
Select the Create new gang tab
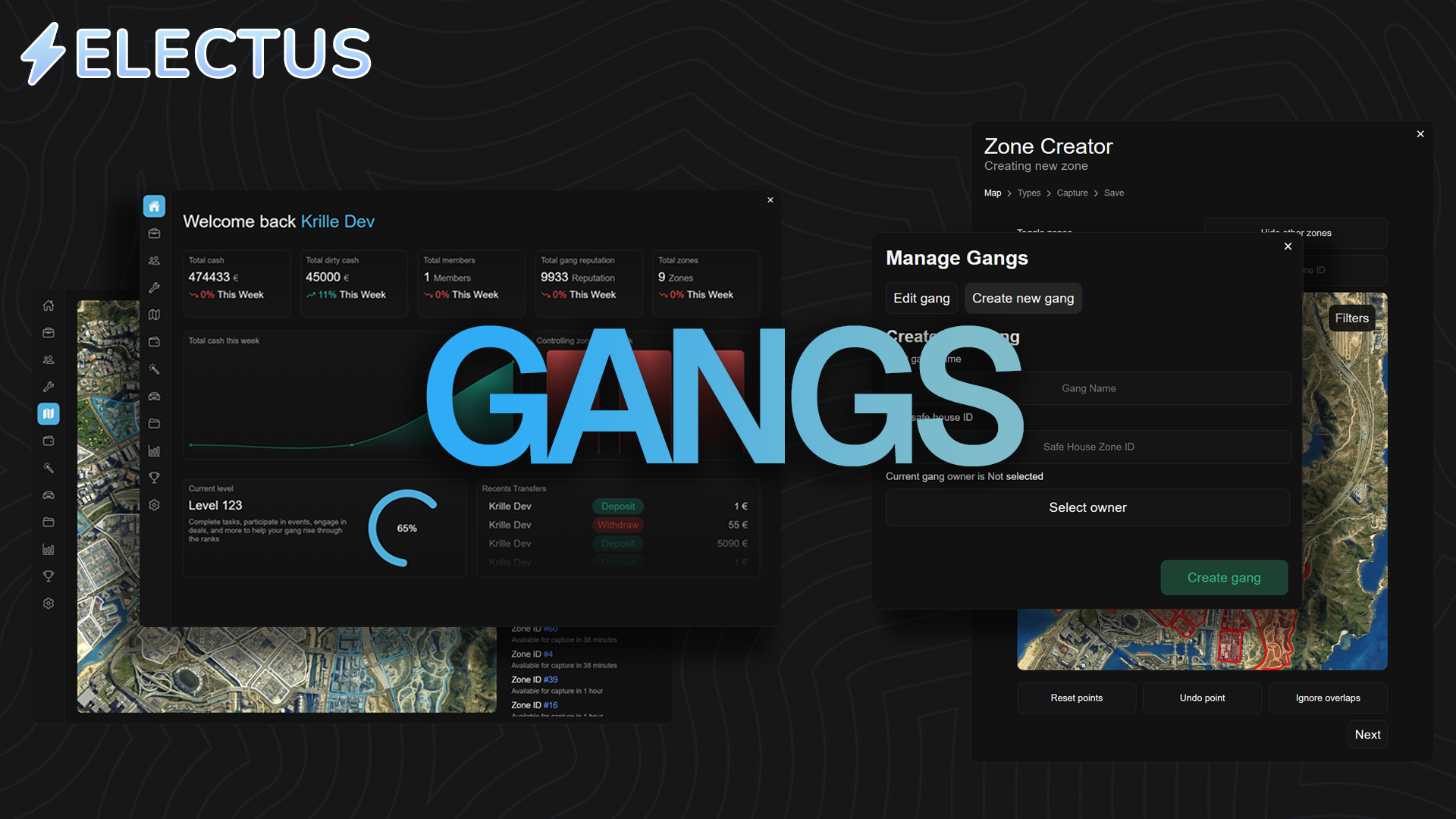(x=1023, y=298)
